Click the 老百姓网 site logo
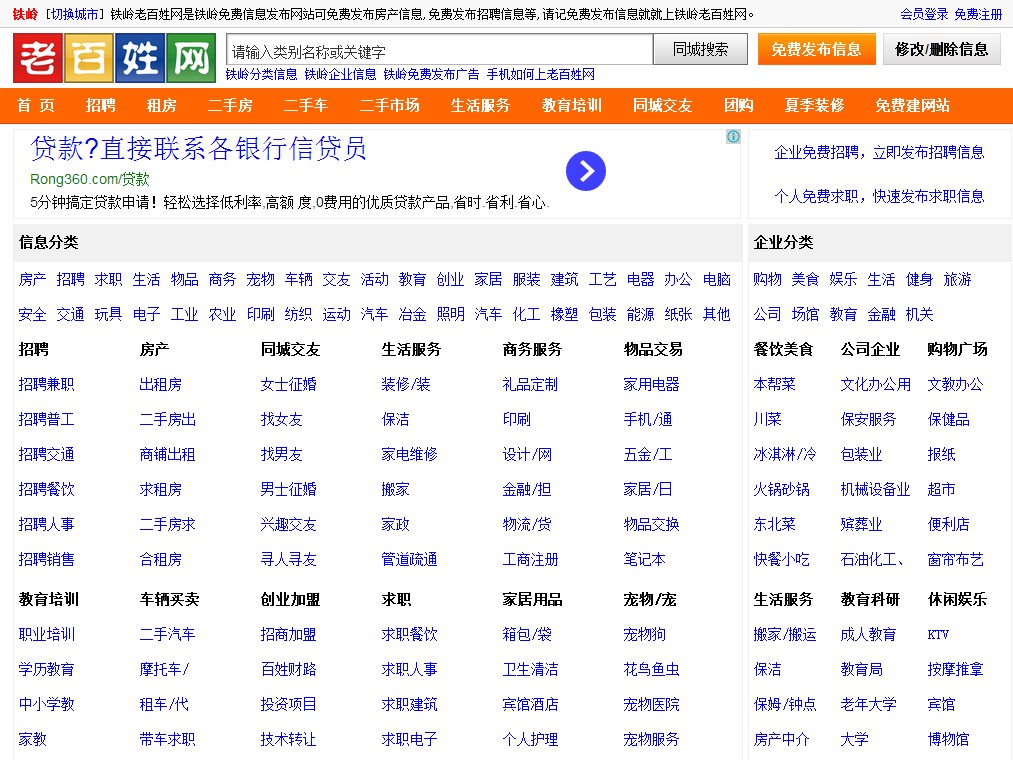Image resolution: width=1013 pixels, height=760 pixels. 112,57
